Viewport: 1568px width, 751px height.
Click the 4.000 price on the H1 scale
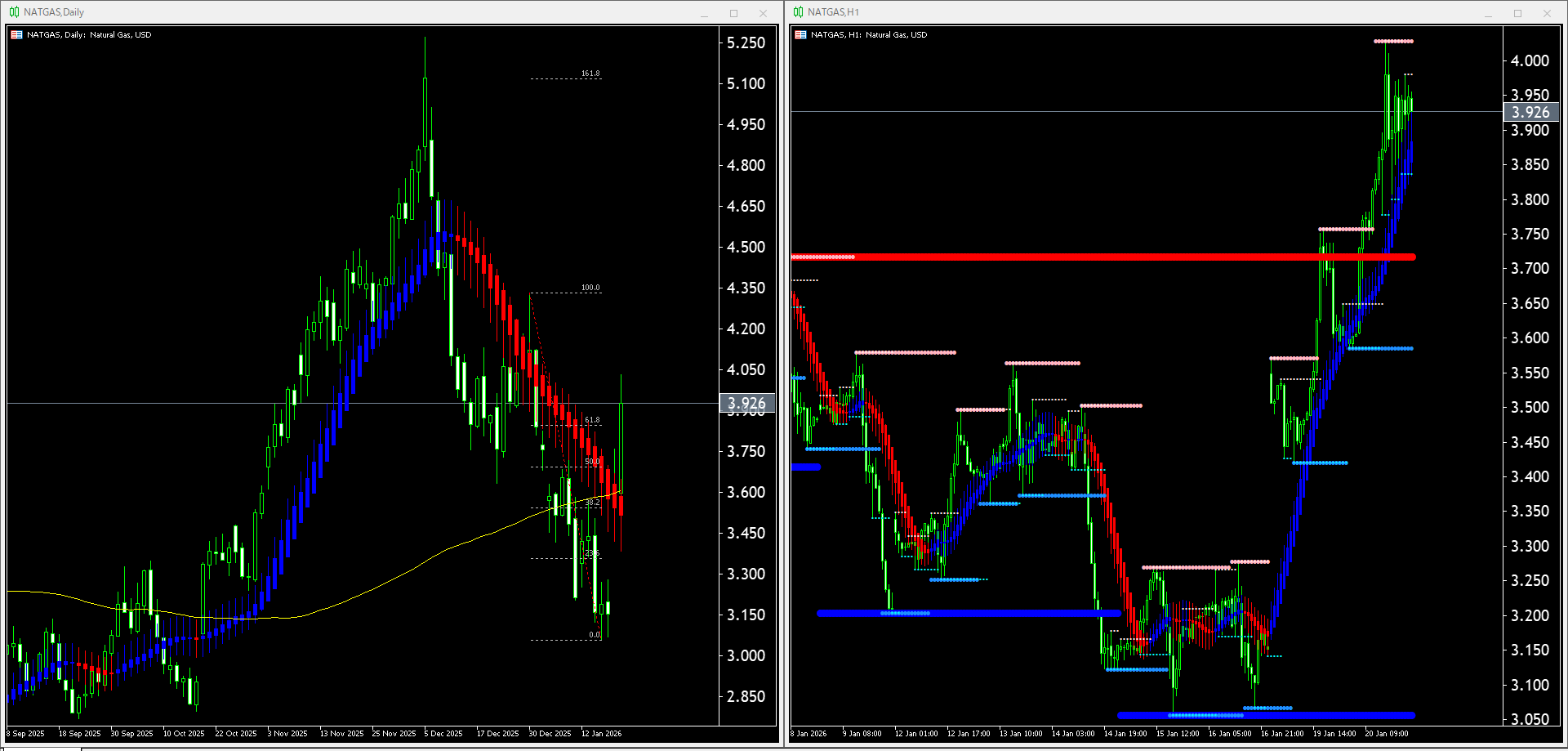coord(1530,60)
